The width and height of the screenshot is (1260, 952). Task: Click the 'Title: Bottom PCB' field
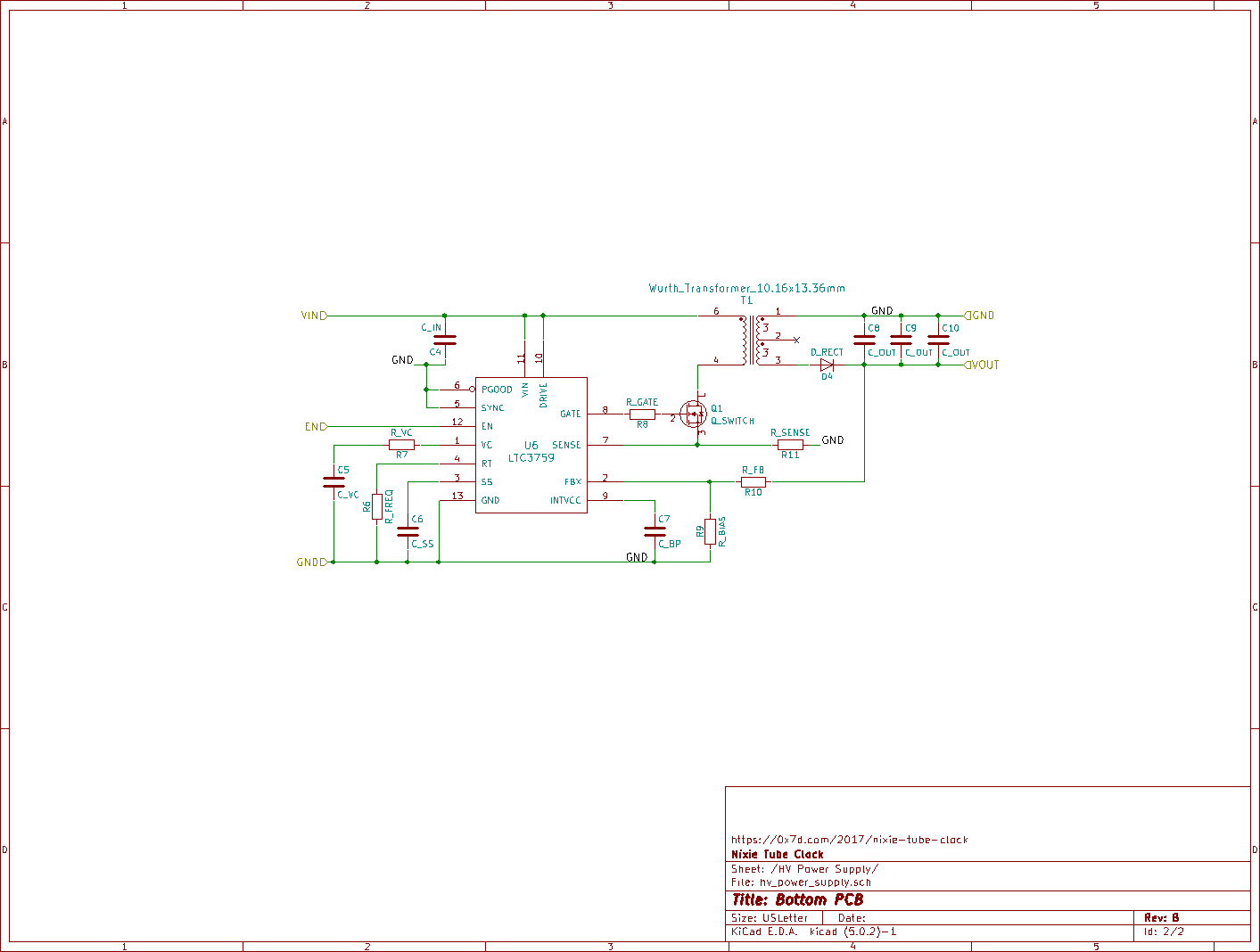click(x=797, y=900)
